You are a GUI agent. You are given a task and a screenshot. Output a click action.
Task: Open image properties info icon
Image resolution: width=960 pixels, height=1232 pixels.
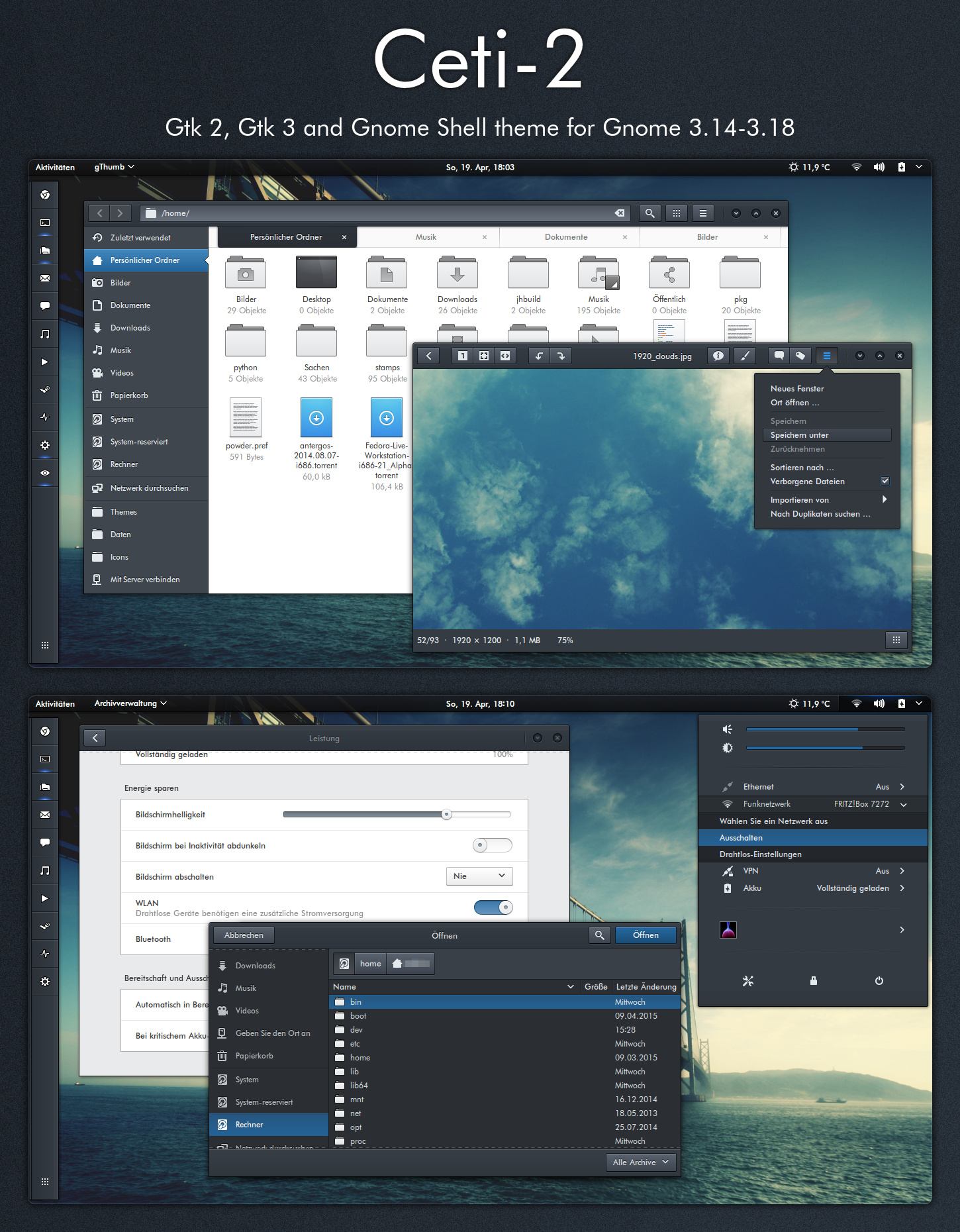[718, 356]
